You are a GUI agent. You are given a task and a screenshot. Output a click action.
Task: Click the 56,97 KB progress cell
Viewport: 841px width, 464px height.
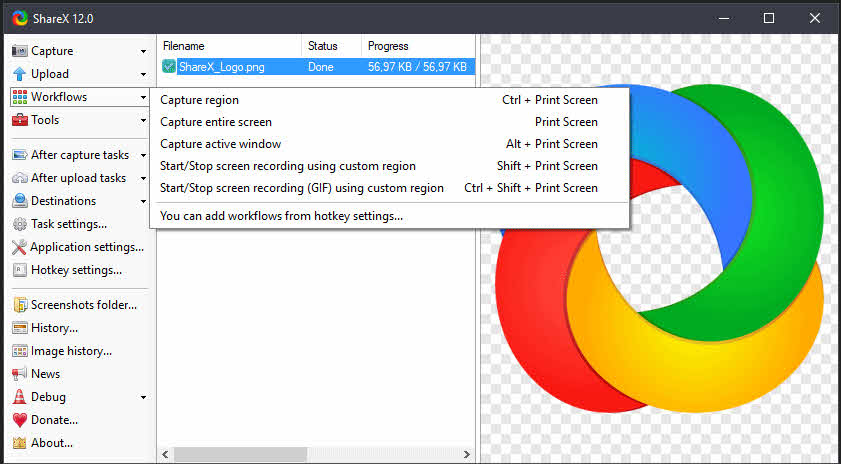point(417,67)
